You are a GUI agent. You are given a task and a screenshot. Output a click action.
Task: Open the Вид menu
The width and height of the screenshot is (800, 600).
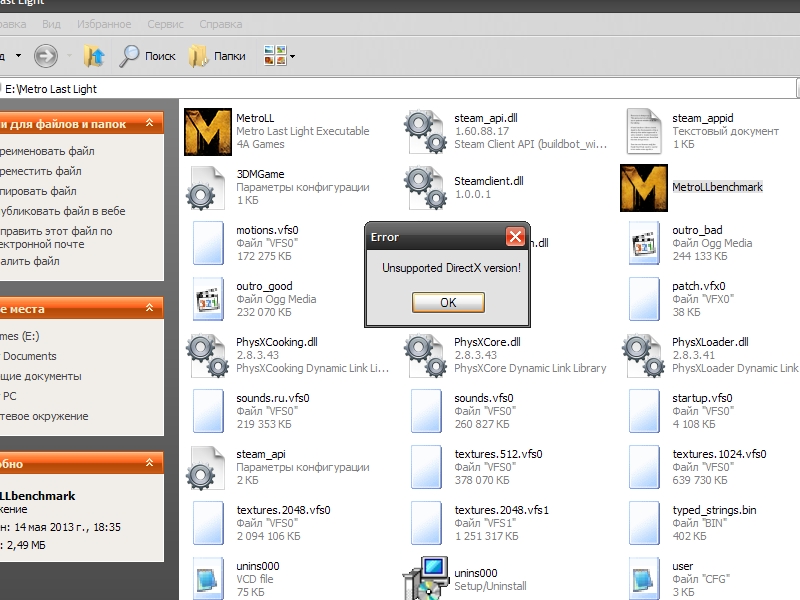(51, 24)
